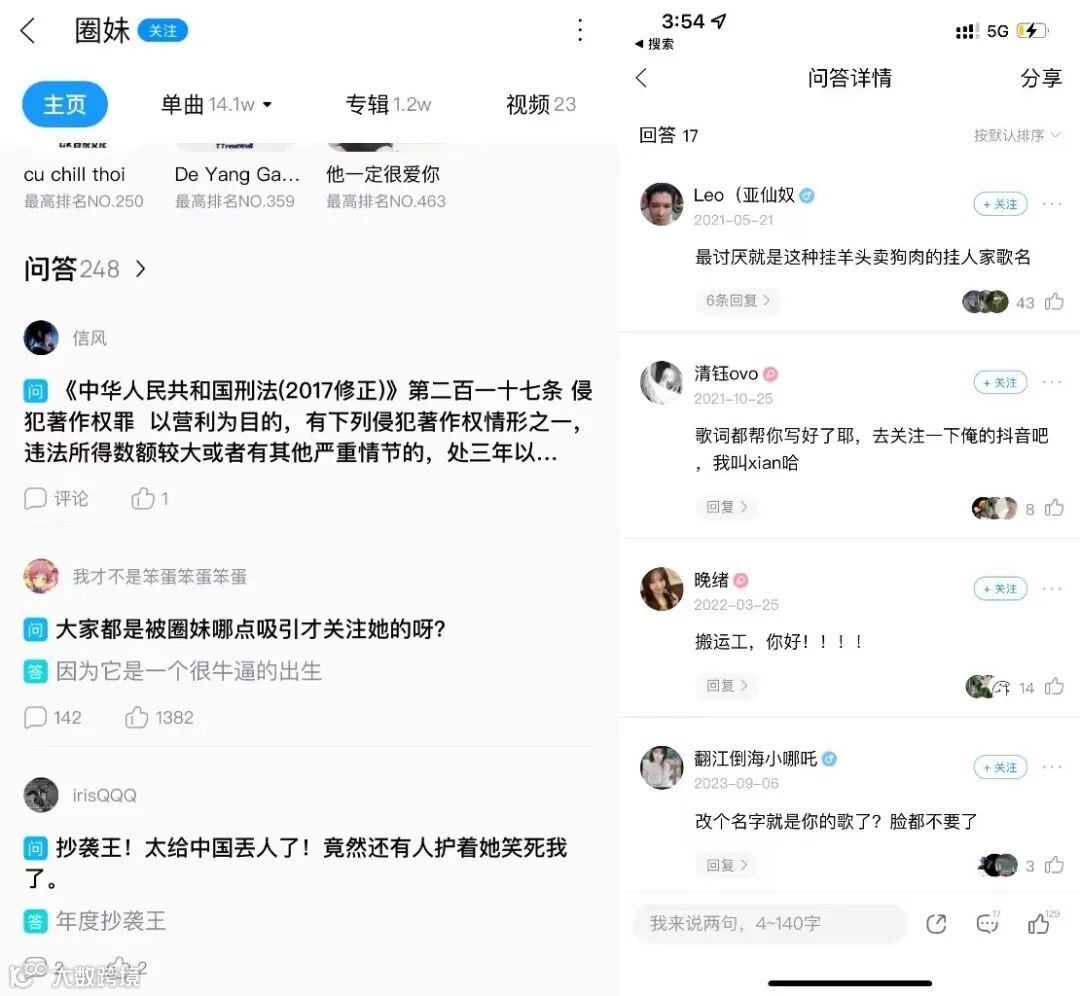Like Leo's answer with the thumbs-up
Screen dimensions: 1080x996
1054,302
